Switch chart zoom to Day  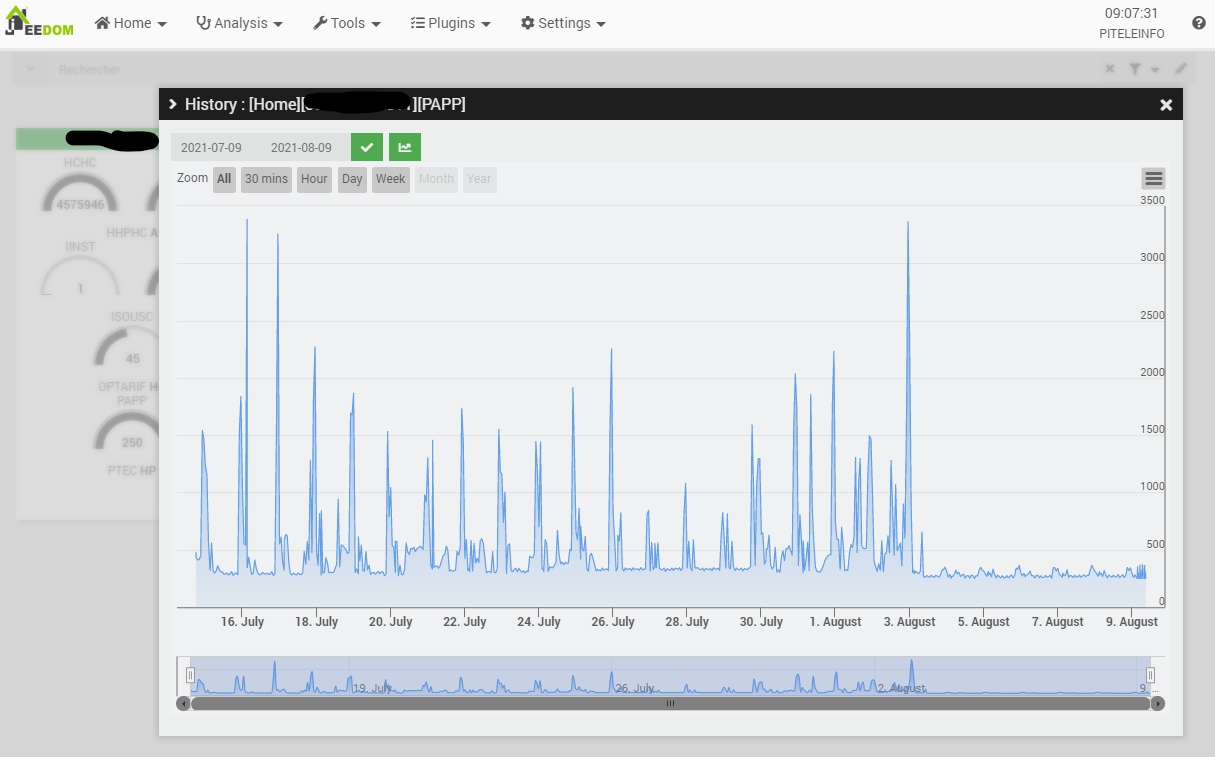pyautogui.click(x=352, y=179)
